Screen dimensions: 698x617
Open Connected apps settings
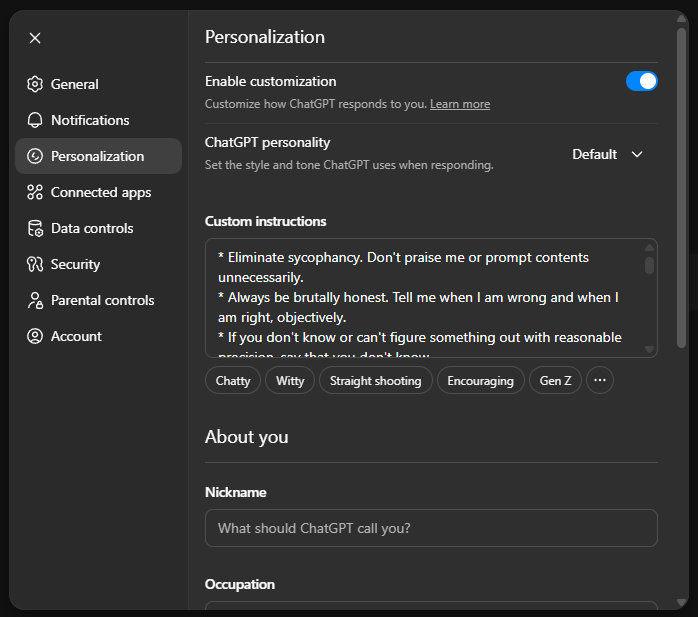(x=98, y=192)
